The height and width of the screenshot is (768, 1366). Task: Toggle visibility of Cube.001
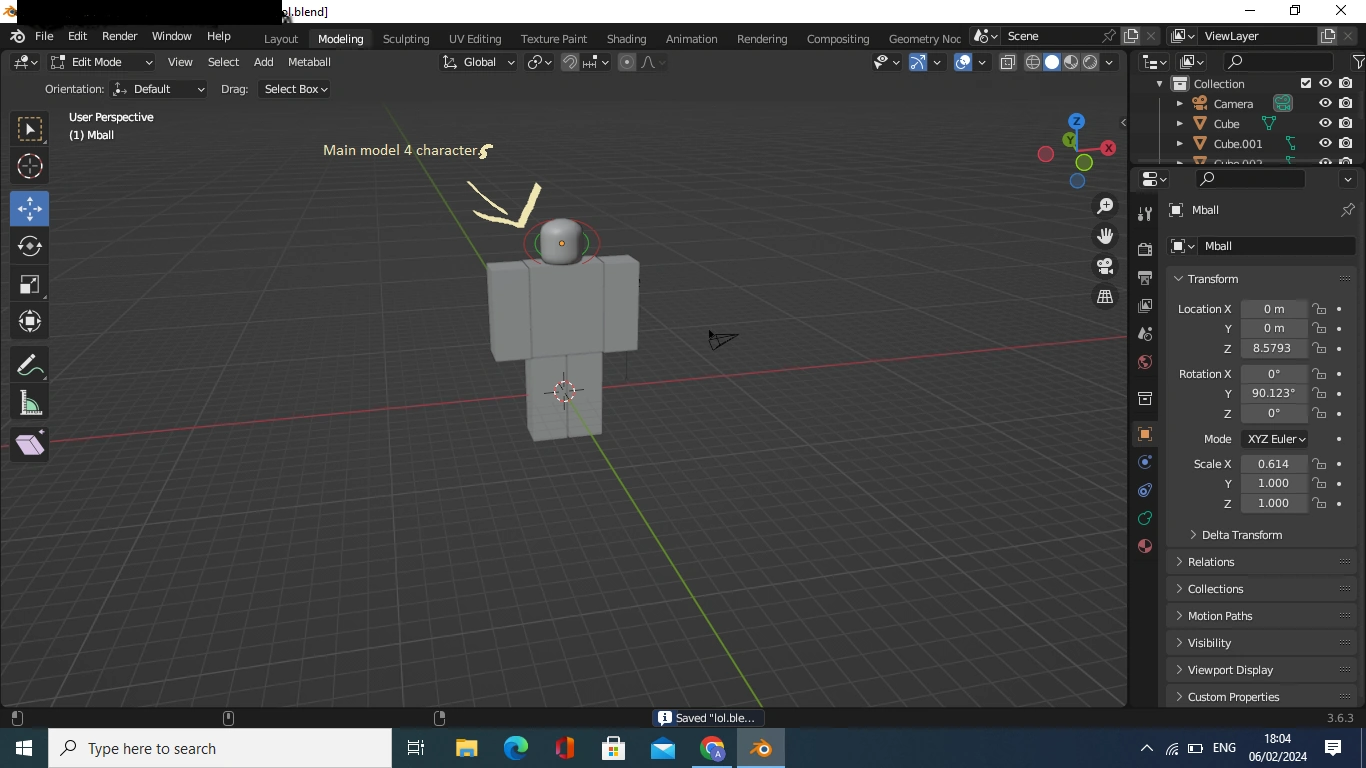(1325, 144)
